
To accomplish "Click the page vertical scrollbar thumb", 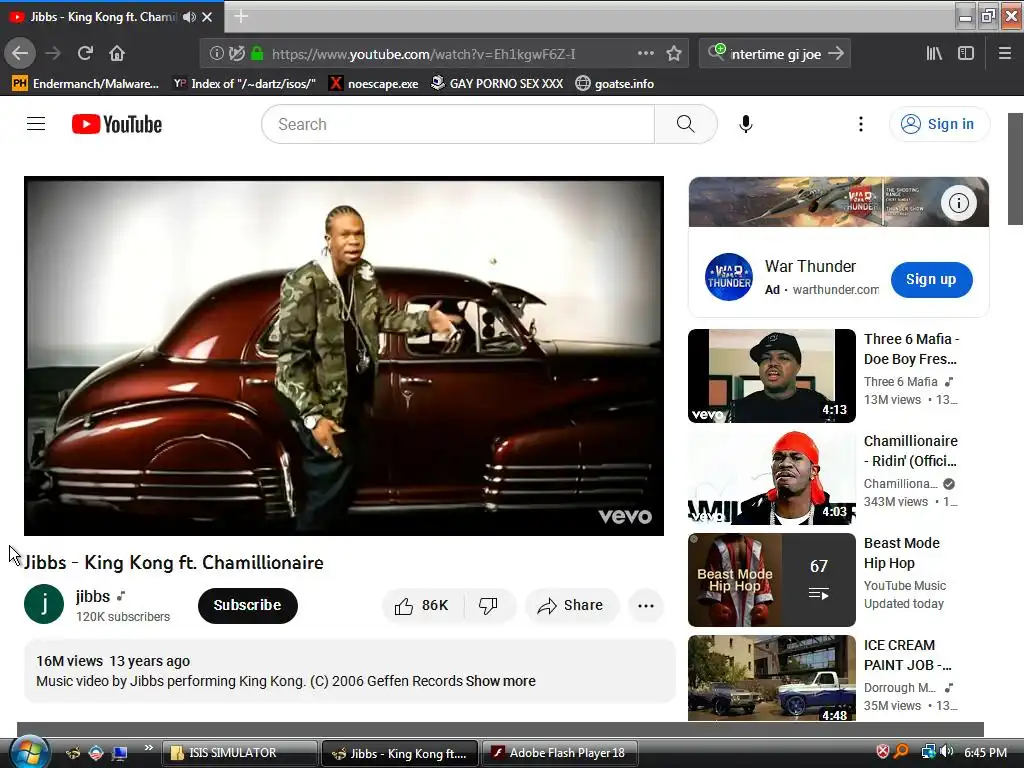I will point(1015,169).
